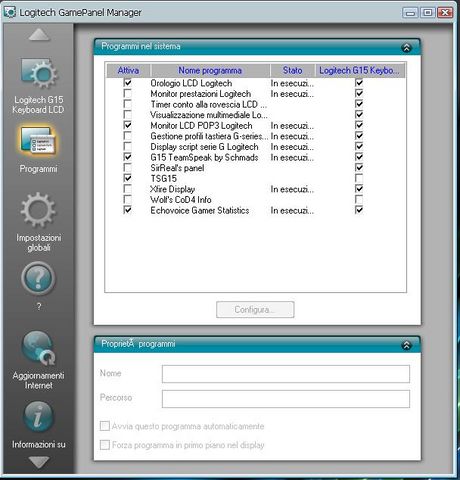Click the sidebar down arrow

click(39, 462)
